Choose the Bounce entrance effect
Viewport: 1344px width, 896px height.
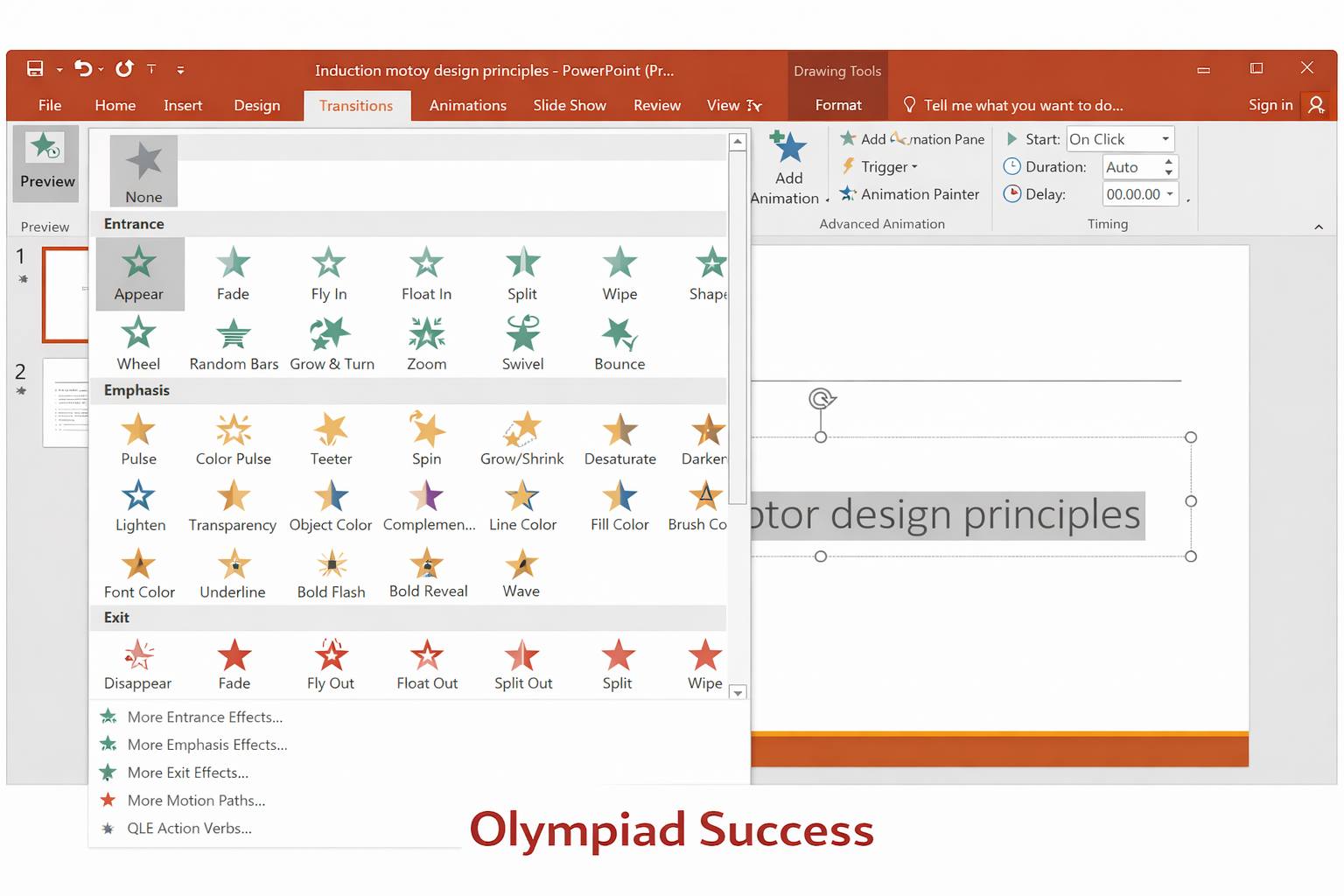click(619, 344)
